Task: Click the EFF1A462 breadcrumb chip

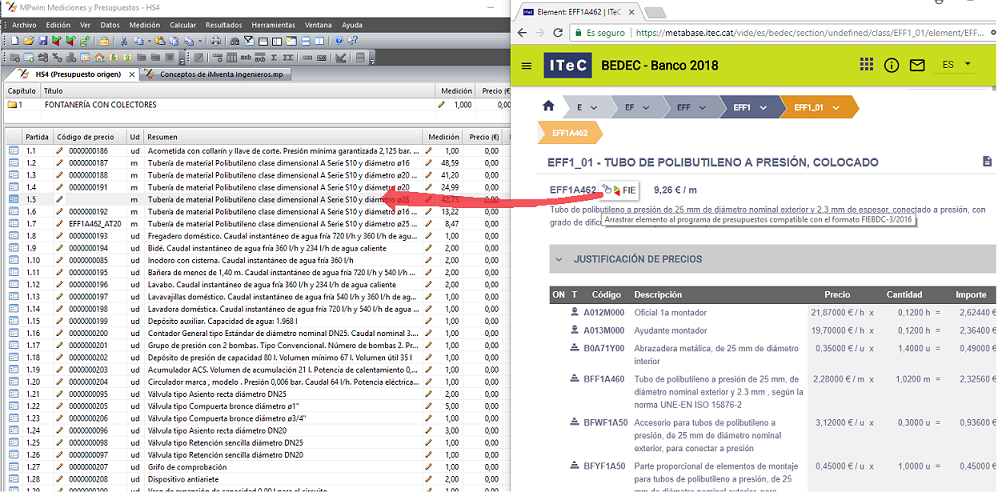Action: point(569,133)
